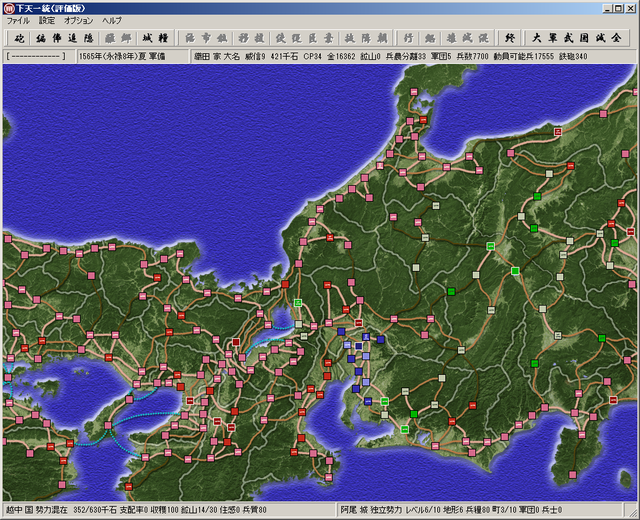Open the 大 (daimyo list) toolbar icon
This screenshot has height=520, width=640.
pyautogui.click(x=537, y=38)
